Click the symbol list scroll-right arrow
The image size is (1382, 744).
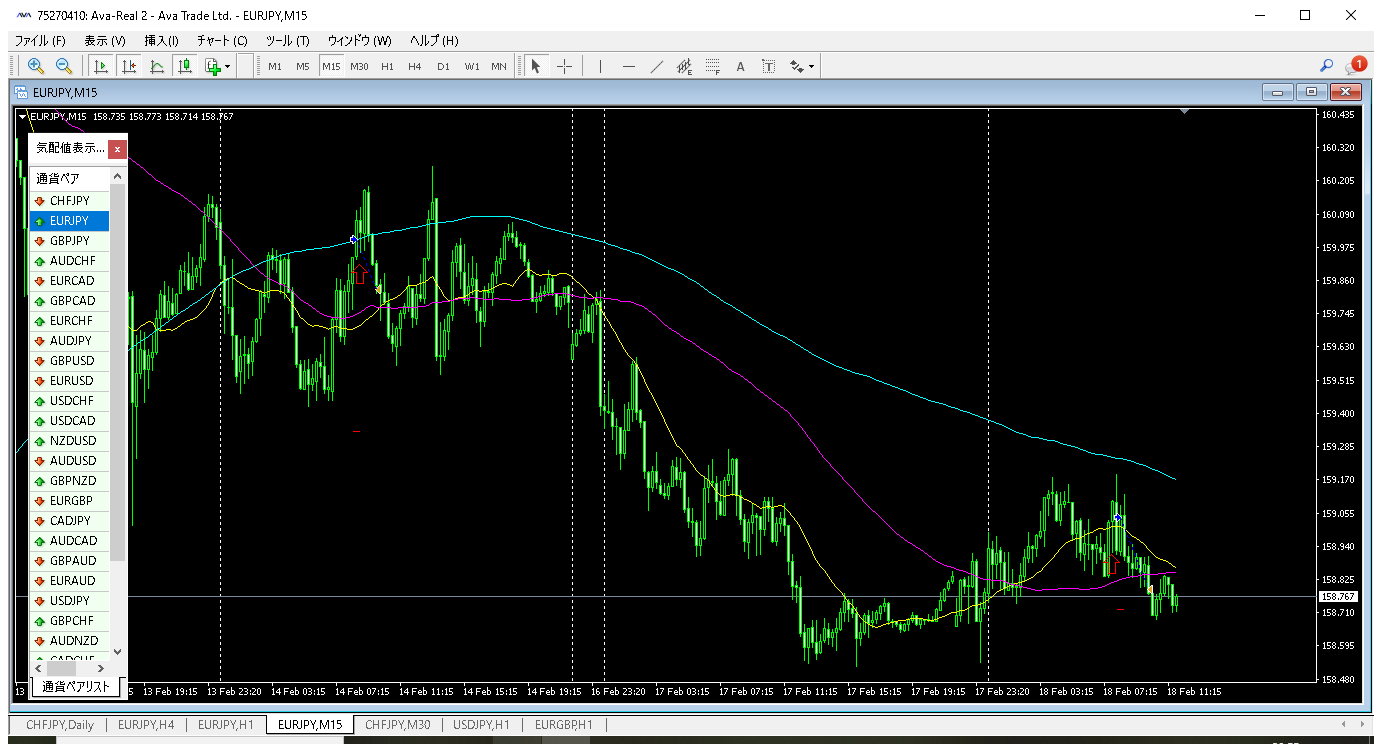(x=100, y=668)
